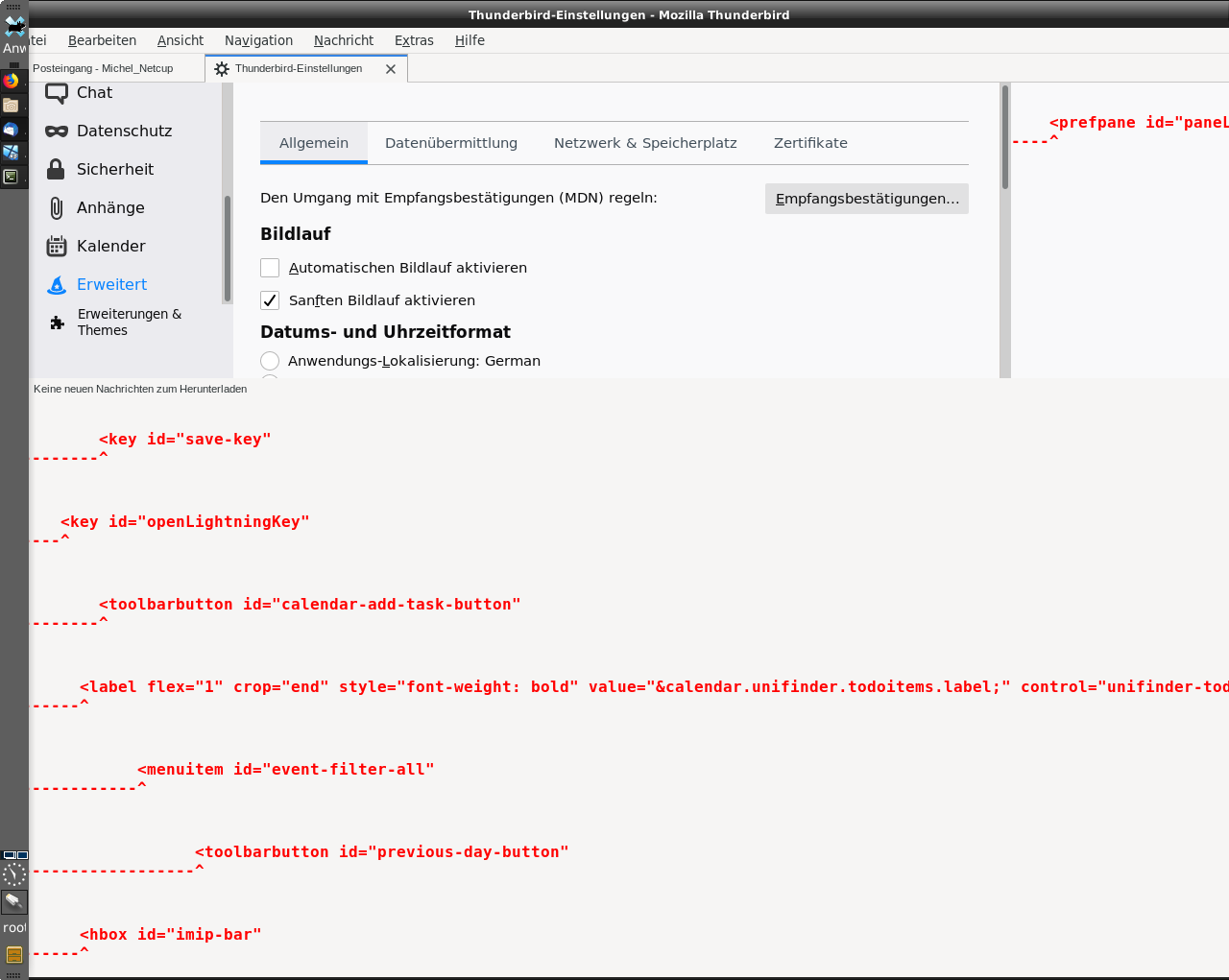Select Anwendungs-Lokalisierung: German radio option
This screenshot has height=980, width=1229.
click(x=270, y=361)
